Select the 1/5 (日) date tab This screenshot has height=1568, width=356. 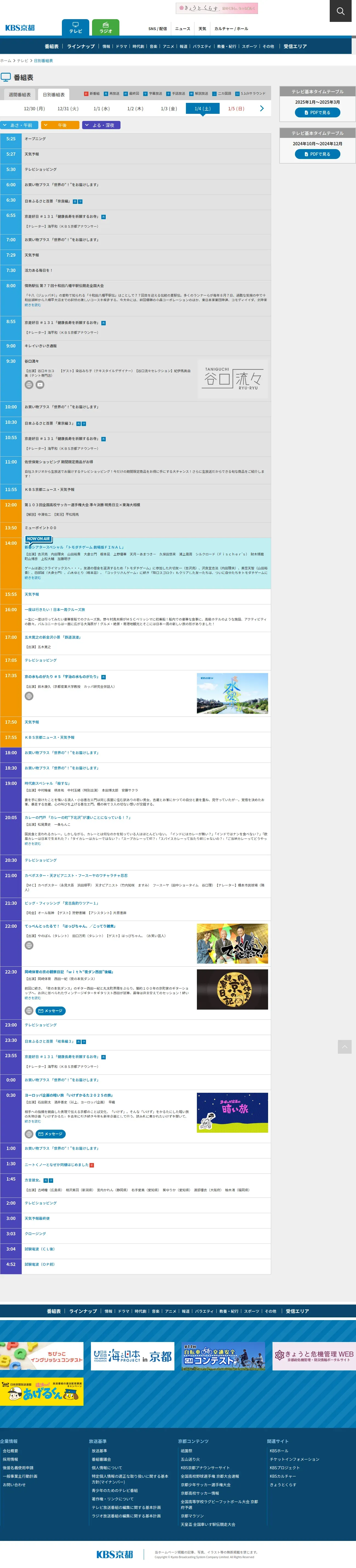(x=236, y=108)
